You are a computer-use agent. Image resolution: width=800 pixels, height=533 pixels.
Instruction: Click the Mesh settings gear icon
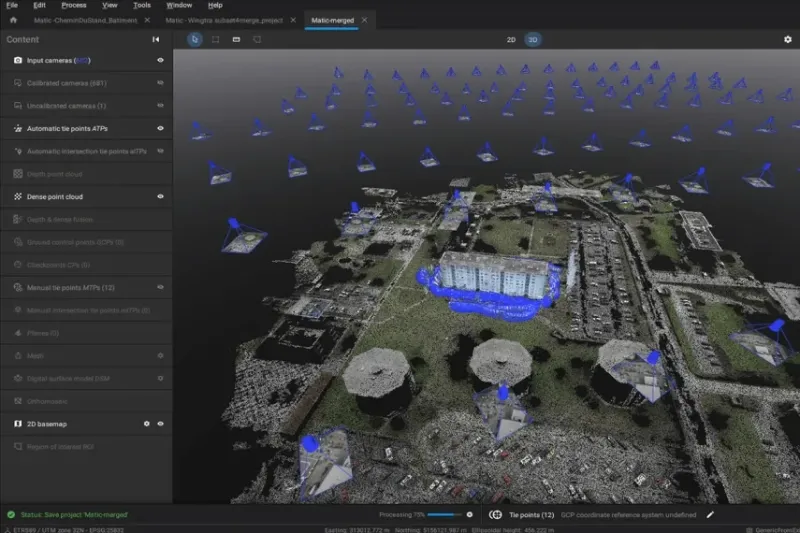(160, 355)
